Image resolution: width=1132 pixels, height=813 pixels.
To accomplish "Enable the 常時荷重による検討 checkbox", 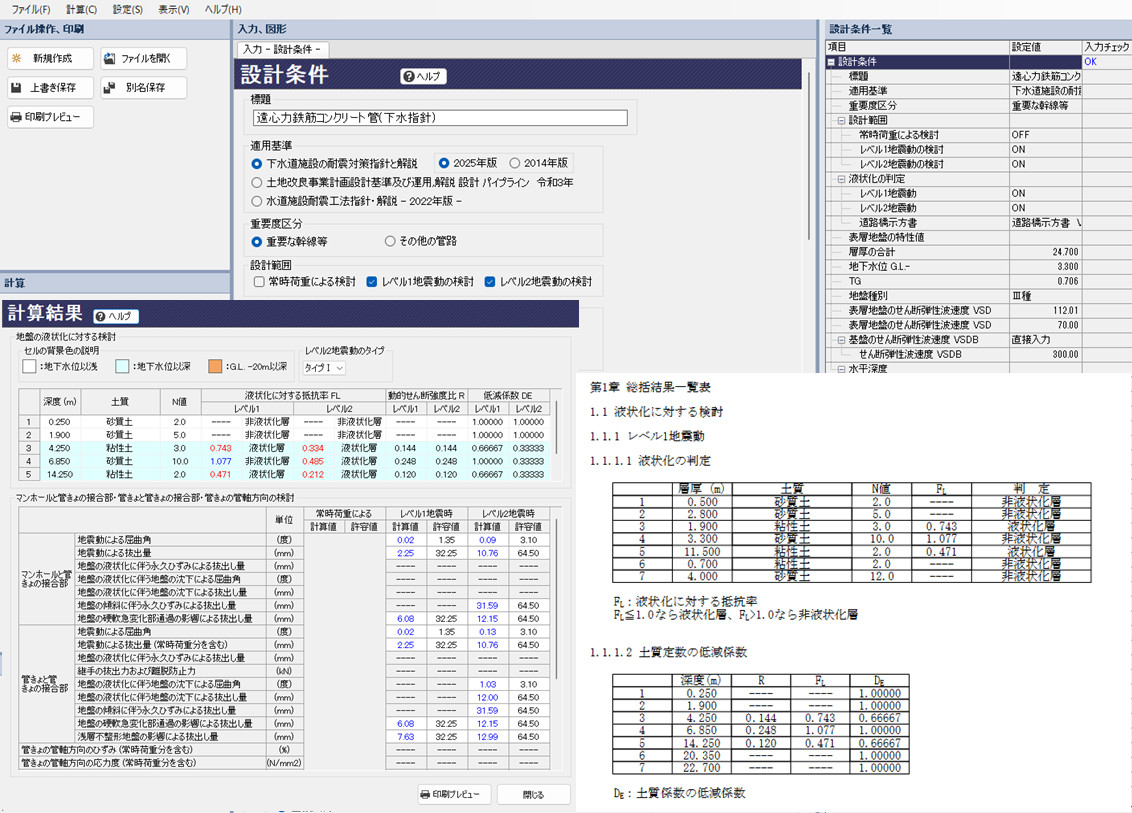I will 259,282.
